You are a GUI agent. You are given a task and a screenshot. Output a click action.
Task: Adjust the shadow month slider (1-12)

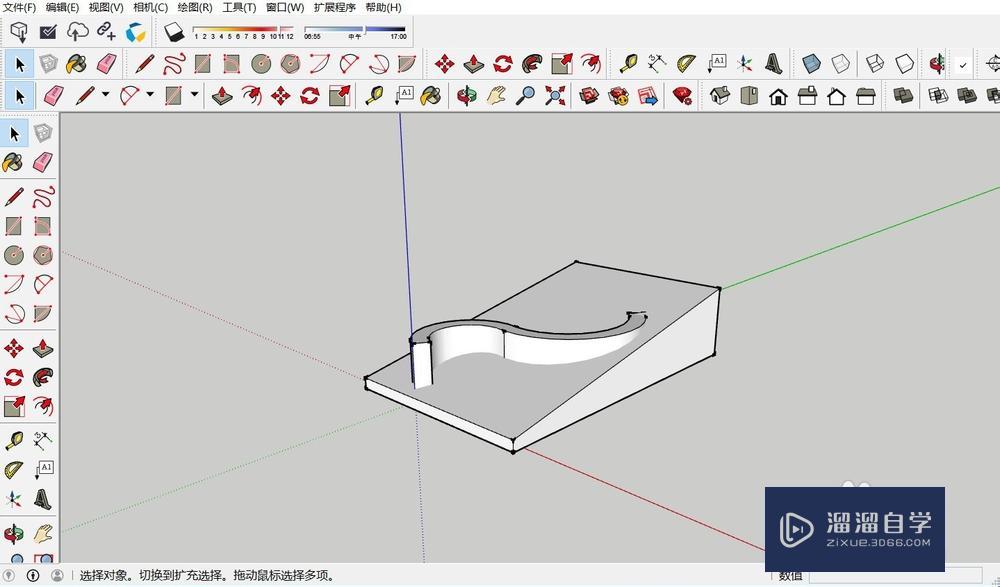[x=243, y=32]
